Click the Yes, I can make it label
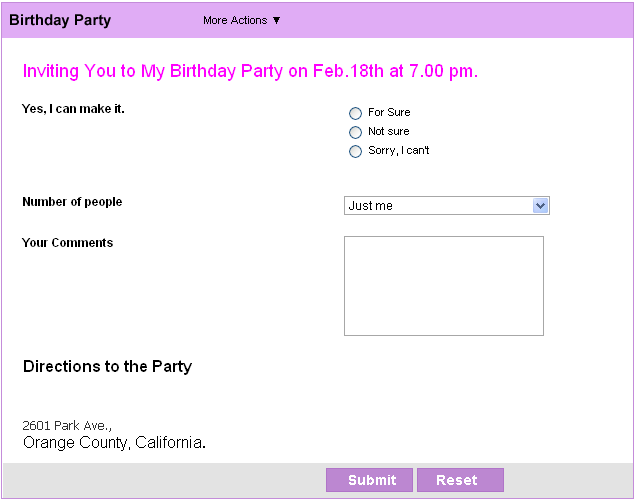Image resolution: width=636 pixels, height=501 pixels. click(73, 108)
